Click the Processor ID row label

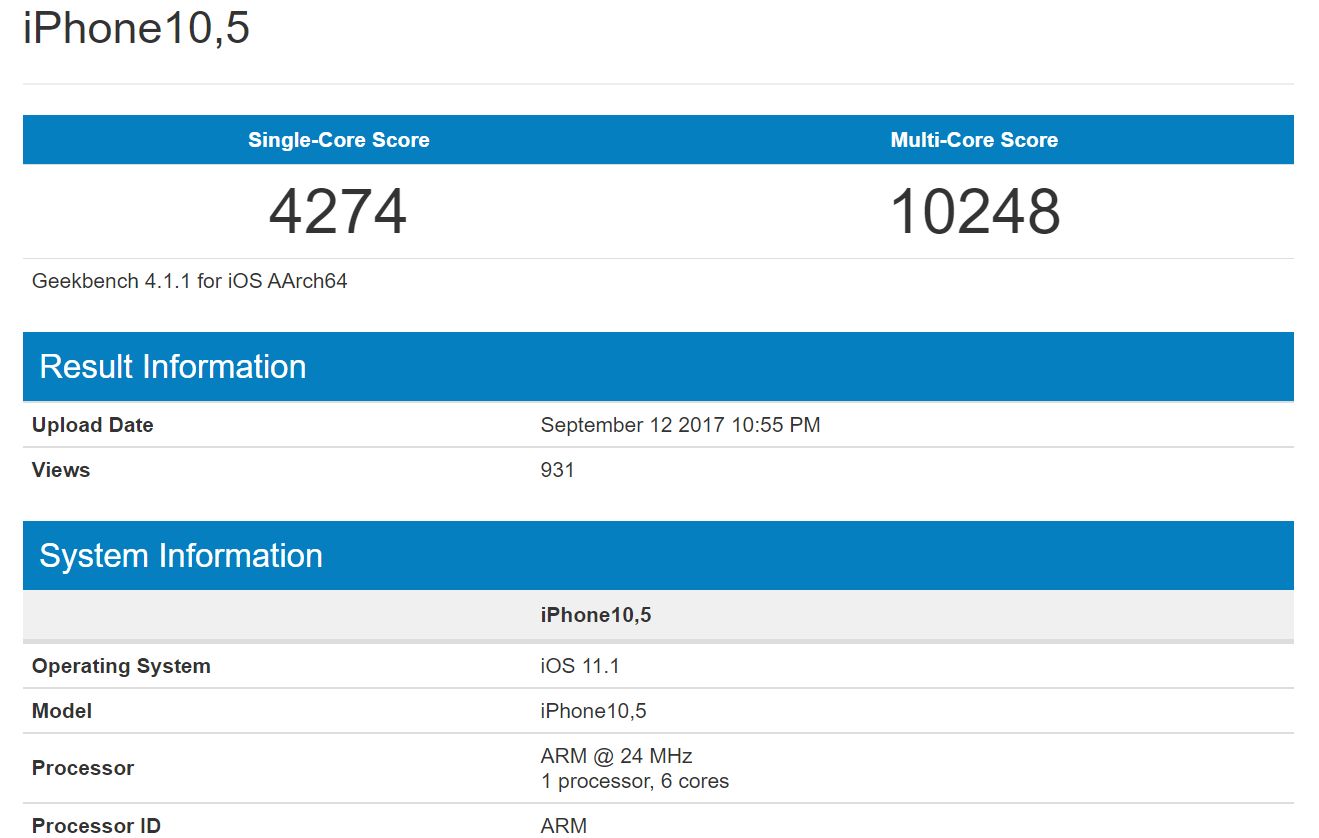(96, 826)
